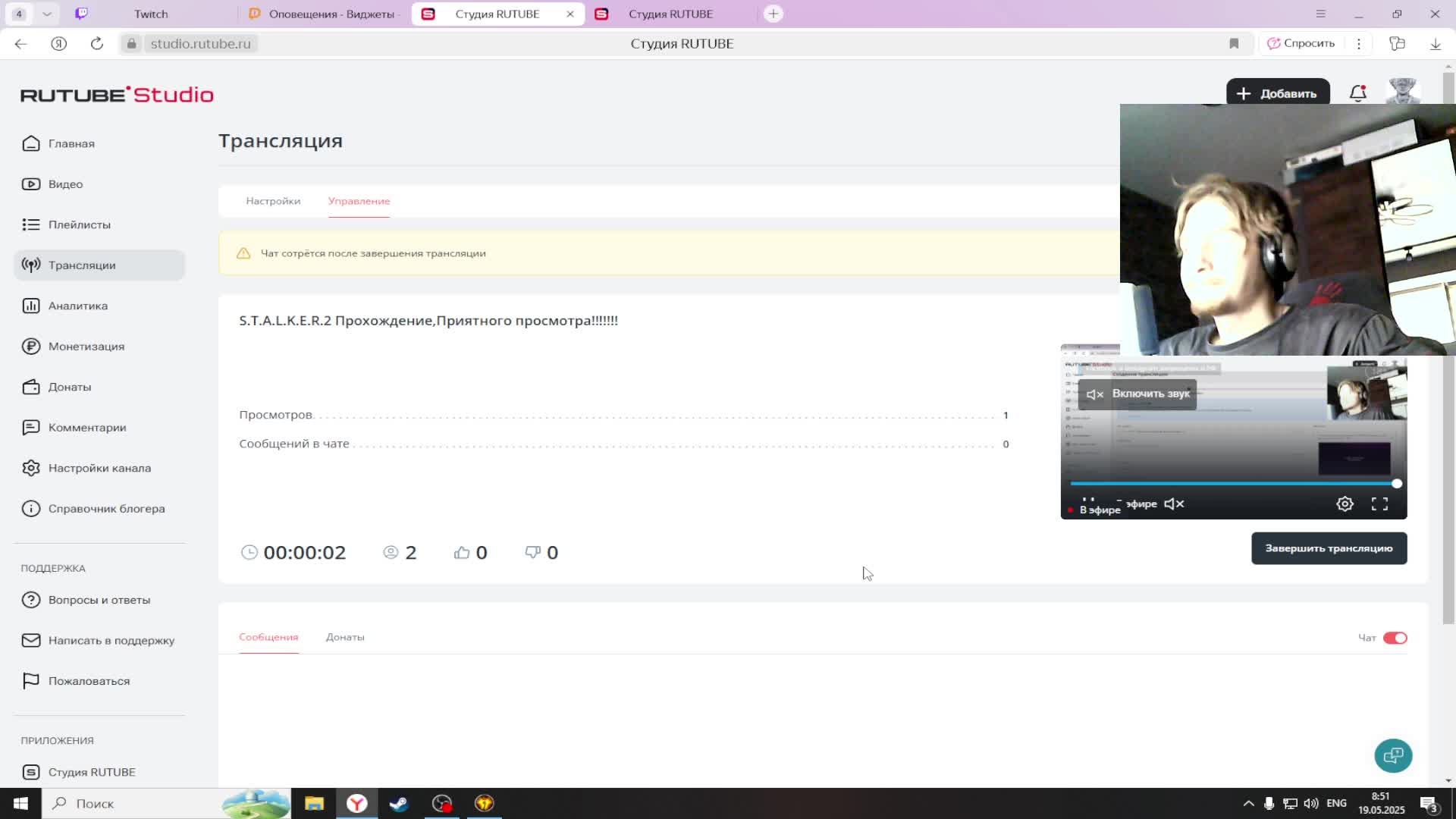Screen dimensions: 1456x819
Task: Open the Windows Start menu
Action: 20,803
